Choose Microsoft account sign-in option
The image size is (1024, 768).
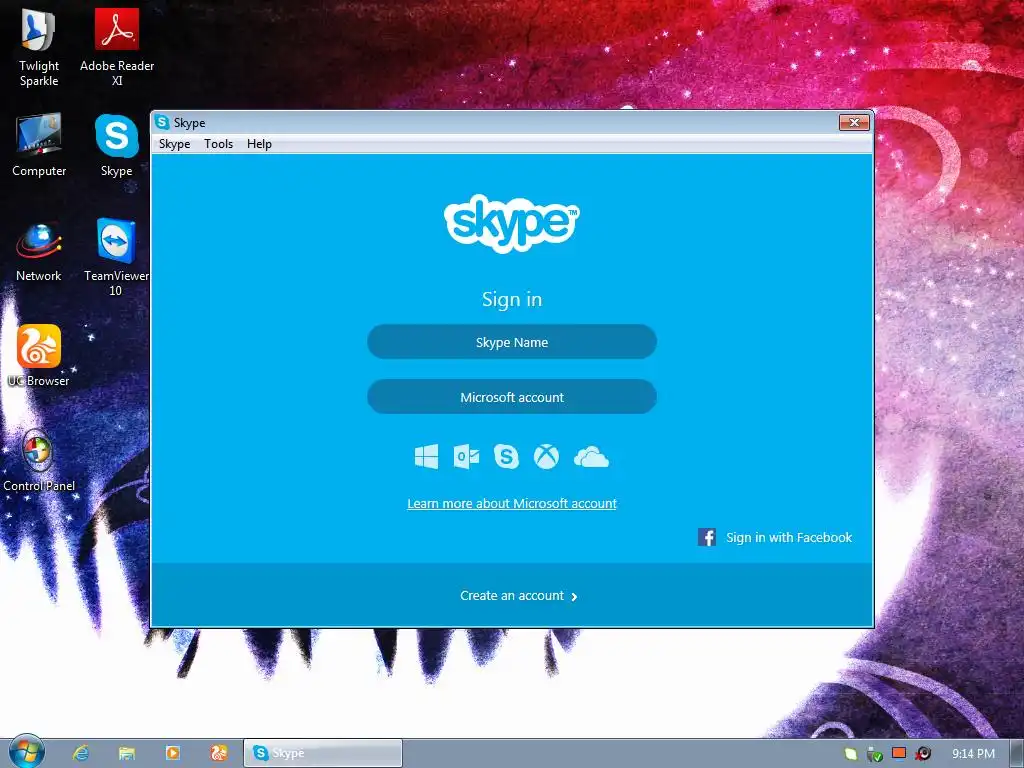tap(512, 396)
